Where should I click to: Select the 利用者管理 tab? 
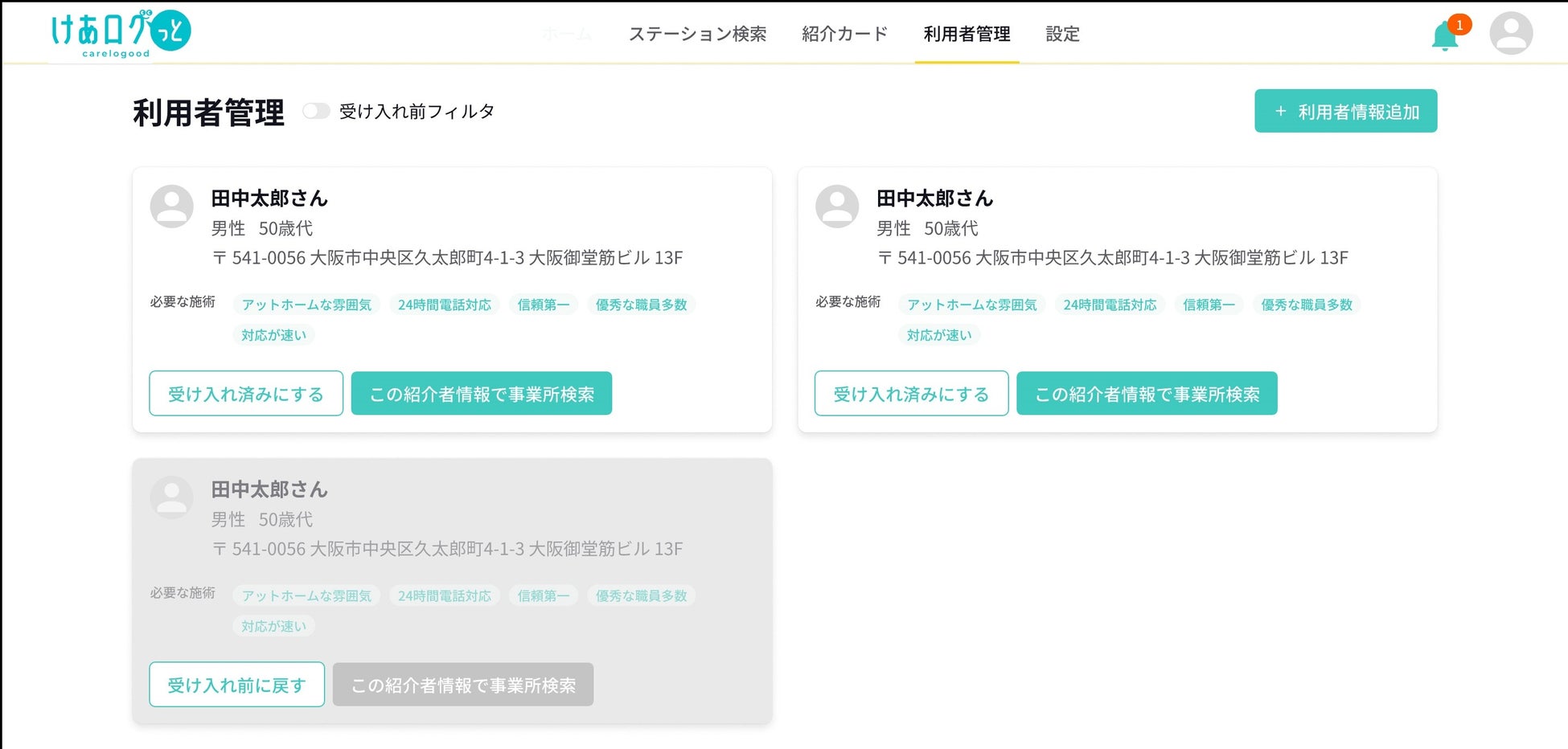pyautogui.click(x=967, y=34)
